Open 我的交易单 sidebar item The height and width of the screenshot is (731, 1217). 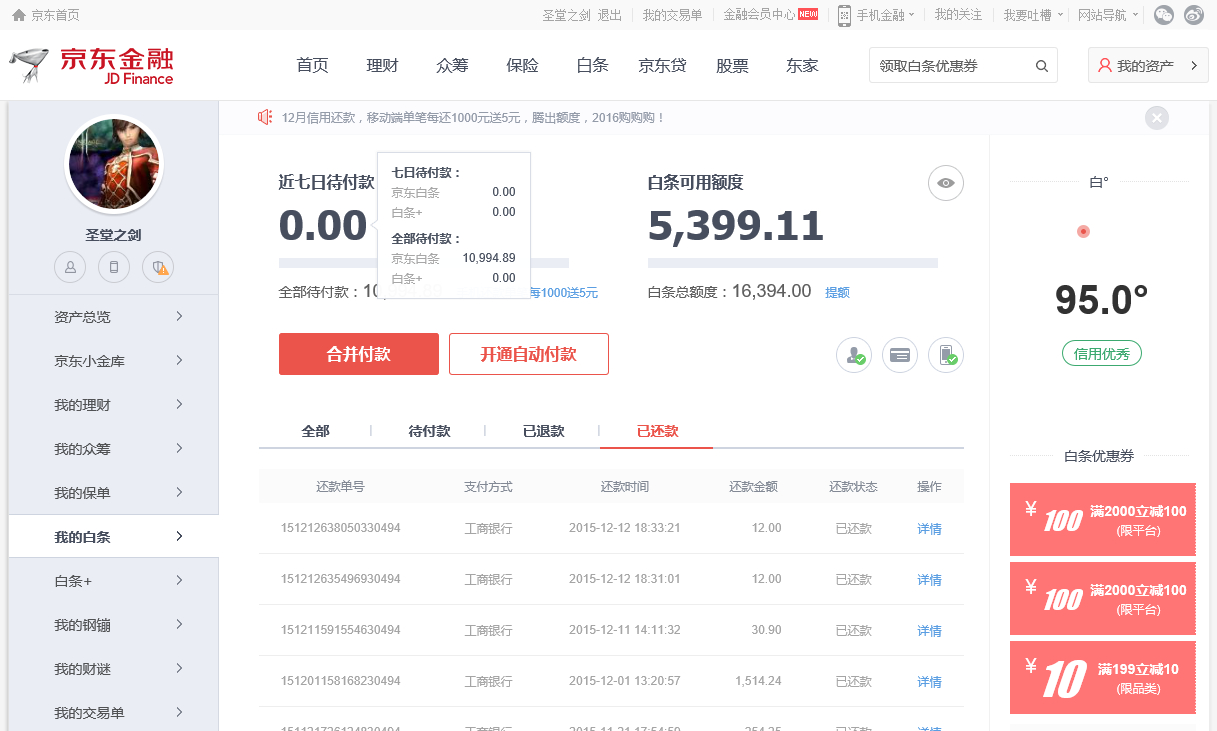pos(113,713)
